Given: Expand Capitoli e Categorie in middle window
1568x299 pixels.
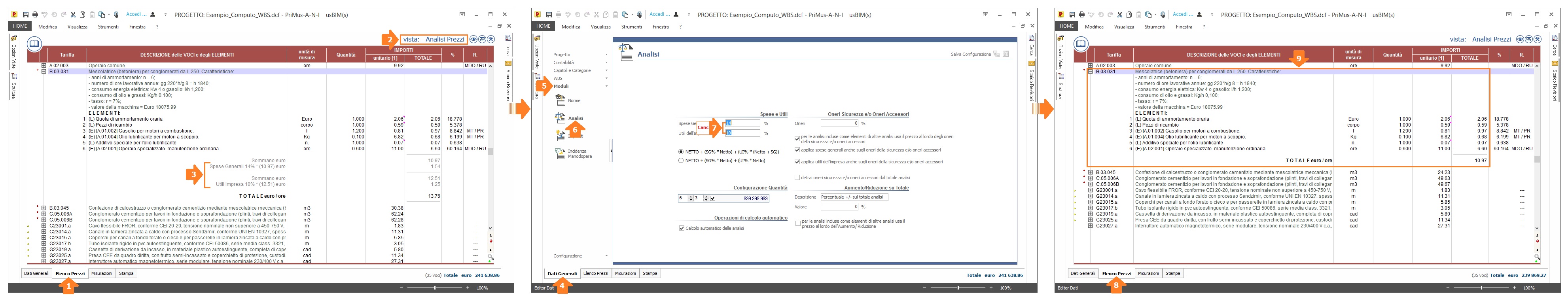Looking at the screenshot, I should (581, 71).
